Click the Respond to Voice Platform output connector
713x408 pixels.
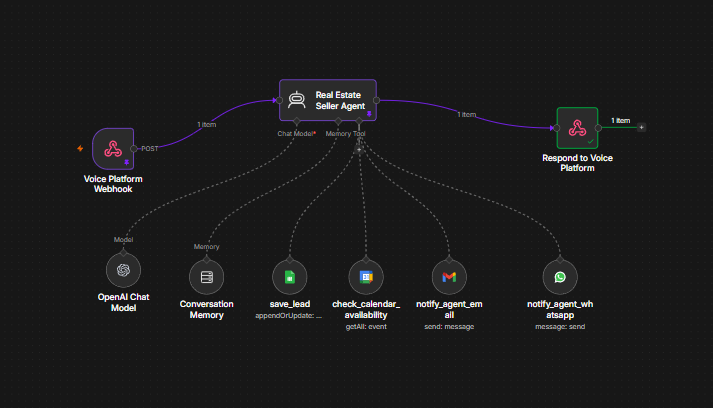(x=598, y=128)
